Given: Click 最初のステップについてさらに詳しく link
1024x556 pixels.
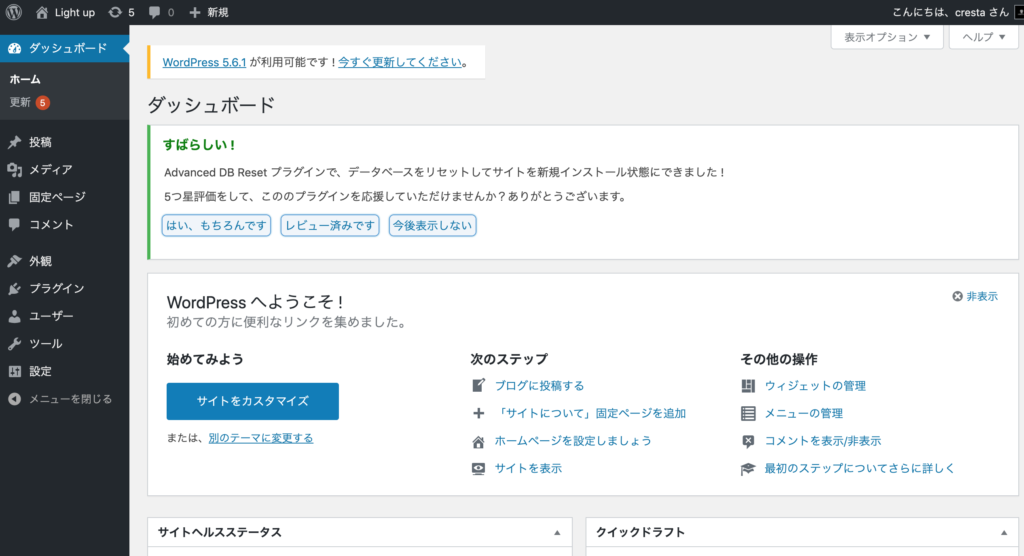Looking at the screenshot, I should coord(859,469).
